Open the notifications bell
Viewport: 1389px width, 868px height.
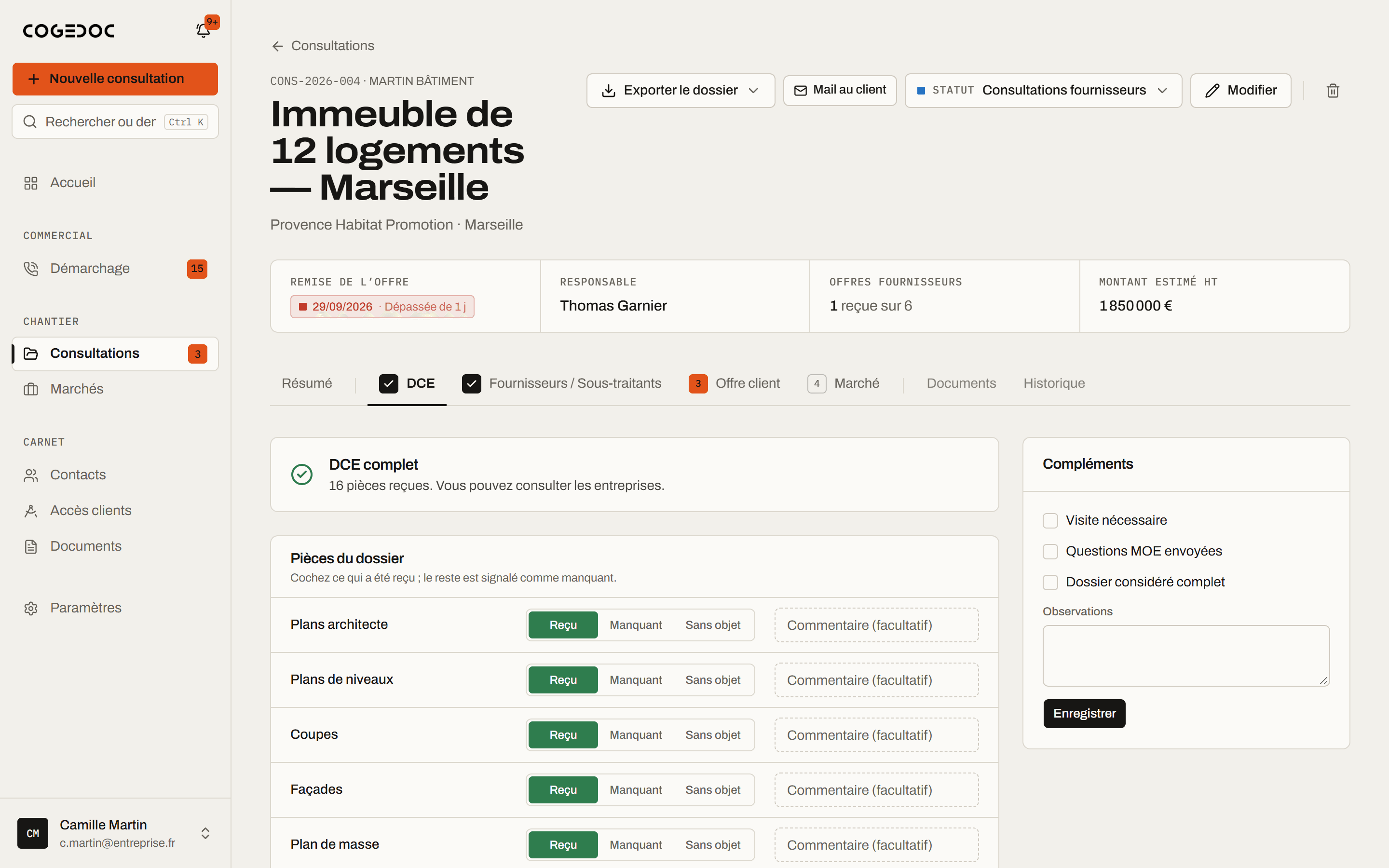(203, 30)
